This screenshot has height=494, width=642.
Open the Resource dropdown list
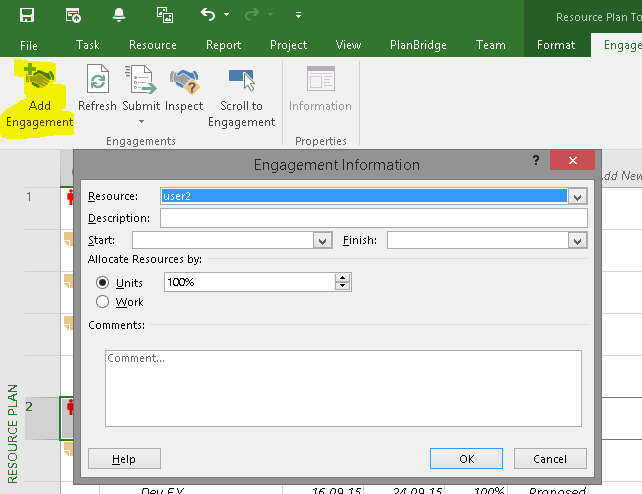577,197
